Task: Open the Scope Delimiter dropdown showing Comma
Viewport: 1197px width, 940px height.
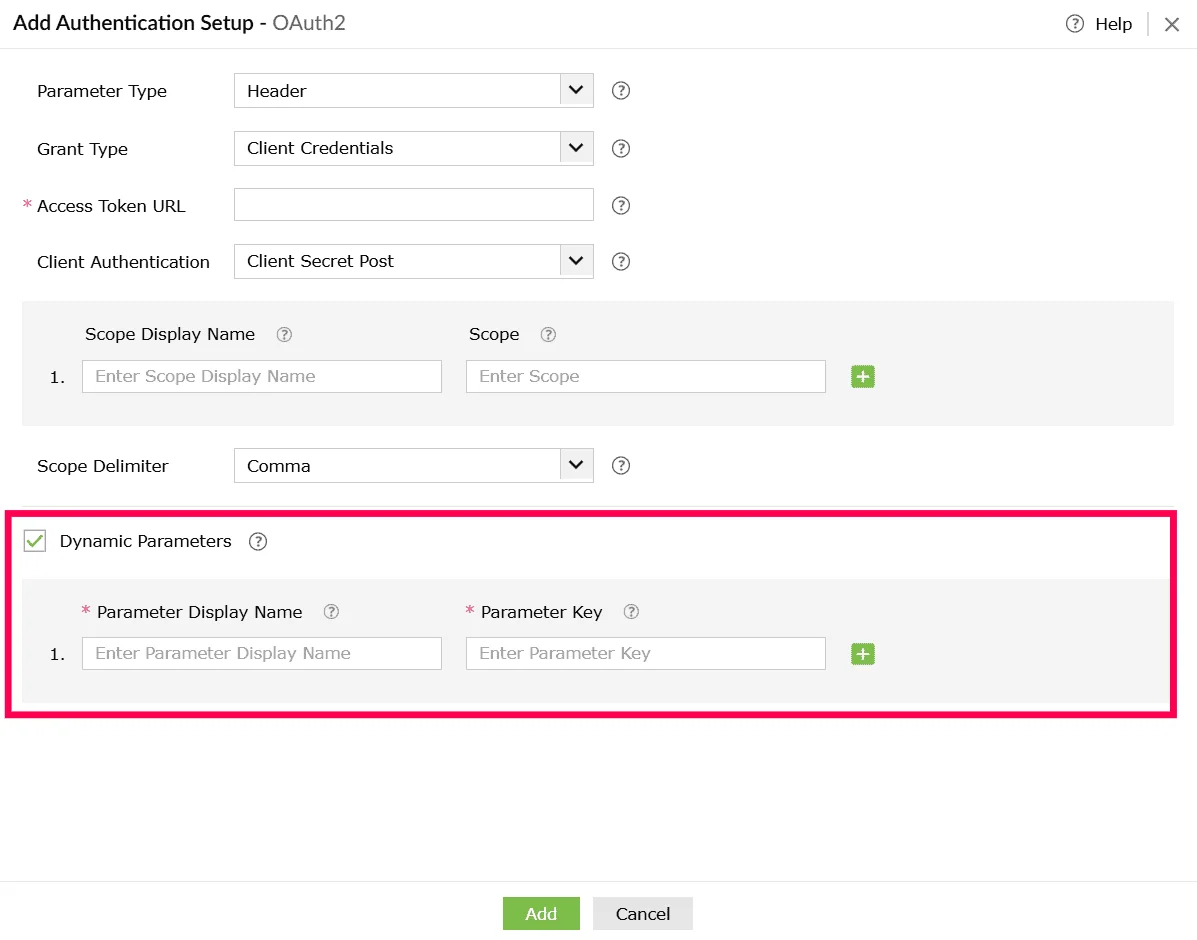Action: coord(414,466)
